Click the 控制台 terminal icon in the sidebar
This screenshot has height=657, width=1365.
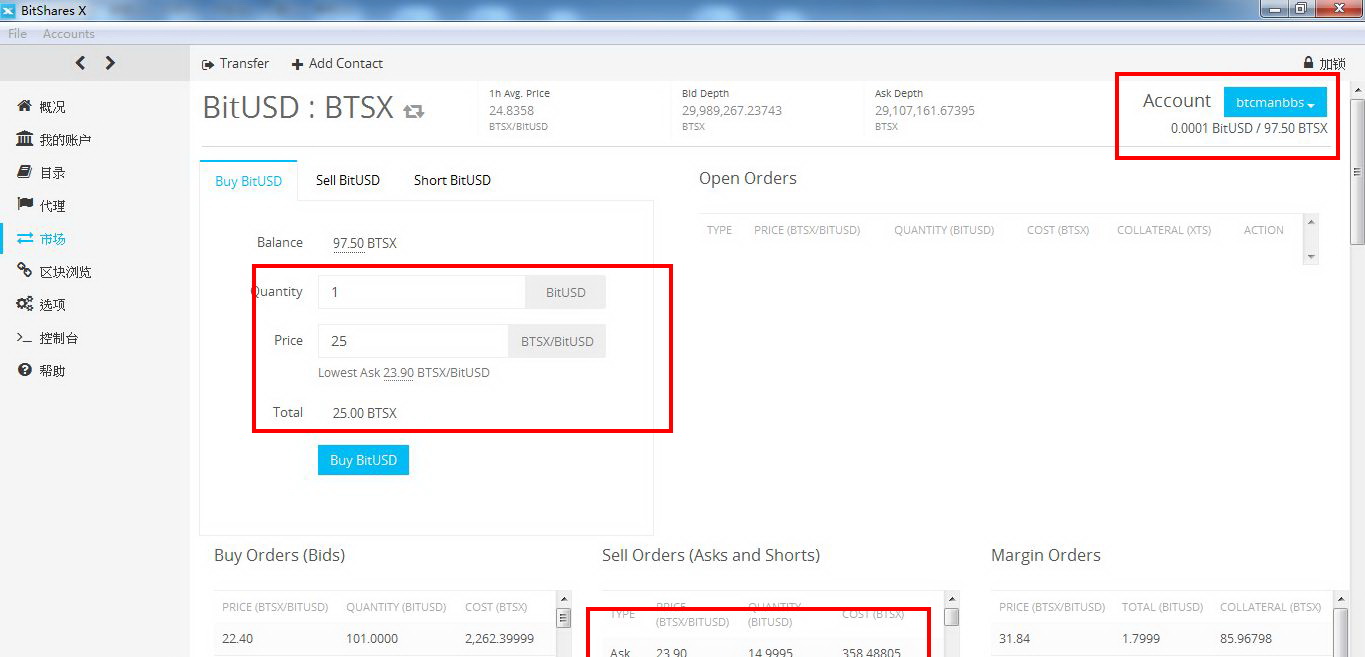pyautogui.click(x=25, y=338)
